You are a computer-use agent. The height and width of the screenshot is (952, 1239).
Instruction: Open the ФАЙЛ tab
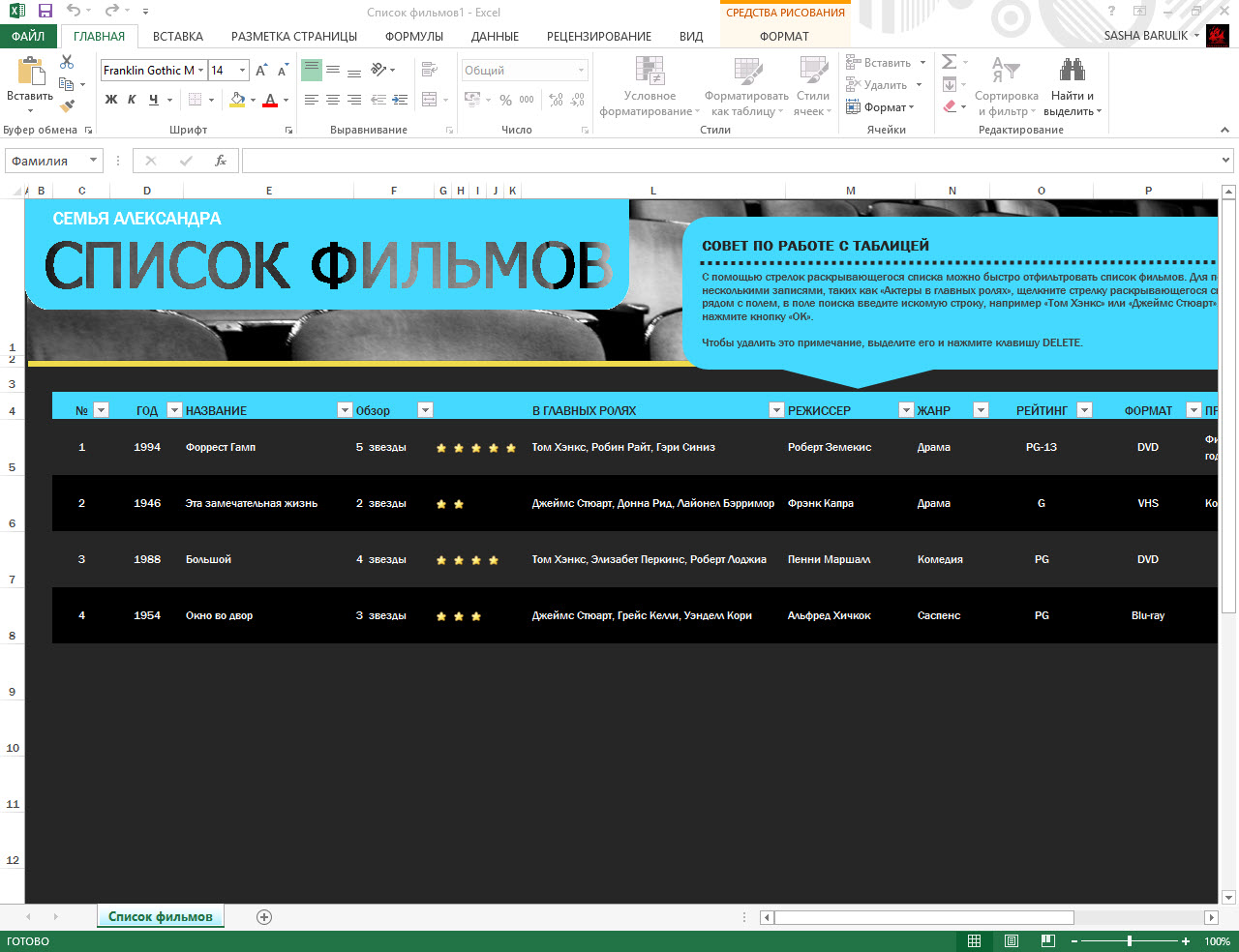click(x=28, y=37)
